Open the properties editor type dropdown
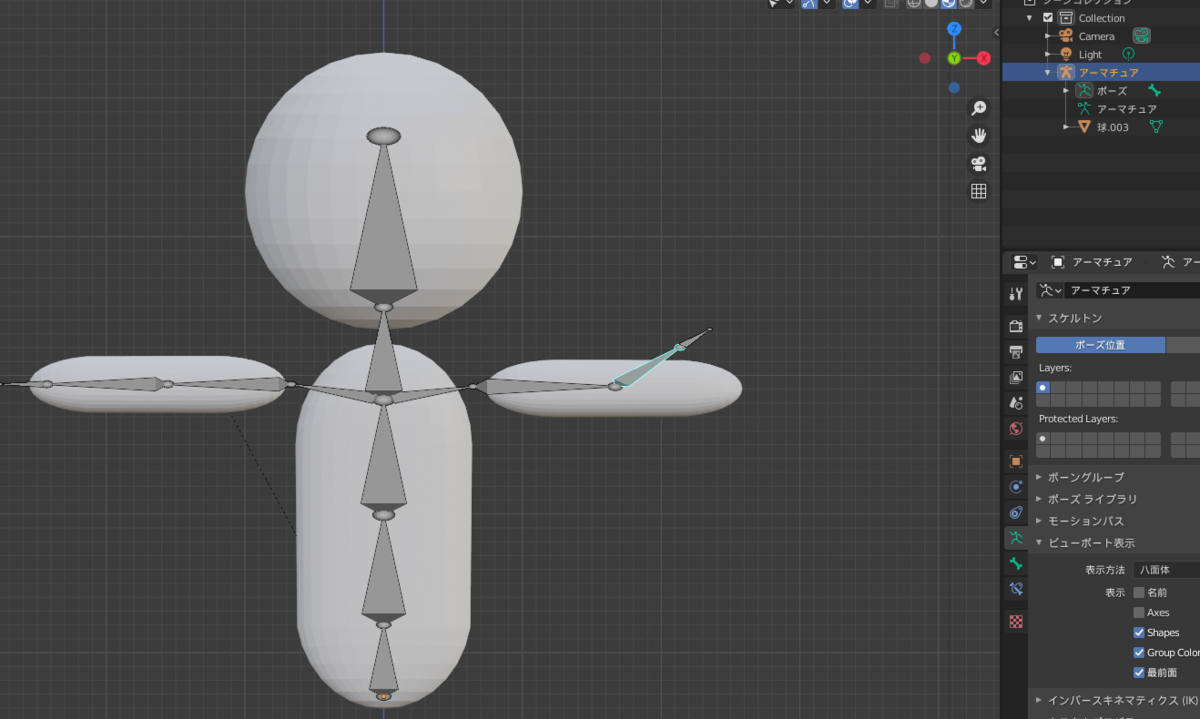 [x=1024, y=262]
